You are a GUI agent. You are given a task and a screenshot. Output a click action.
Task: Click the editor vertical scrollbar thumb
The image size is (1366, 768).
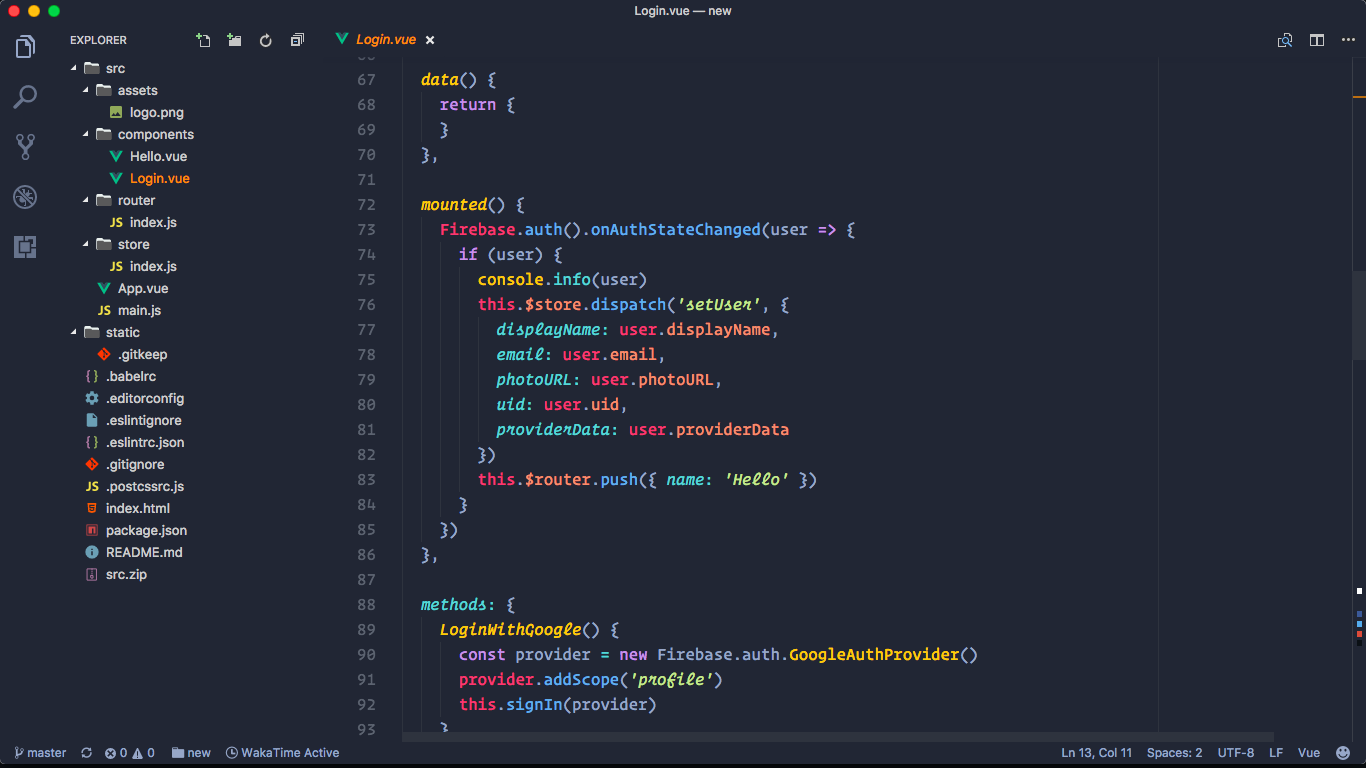click(x=1360, y=315)
